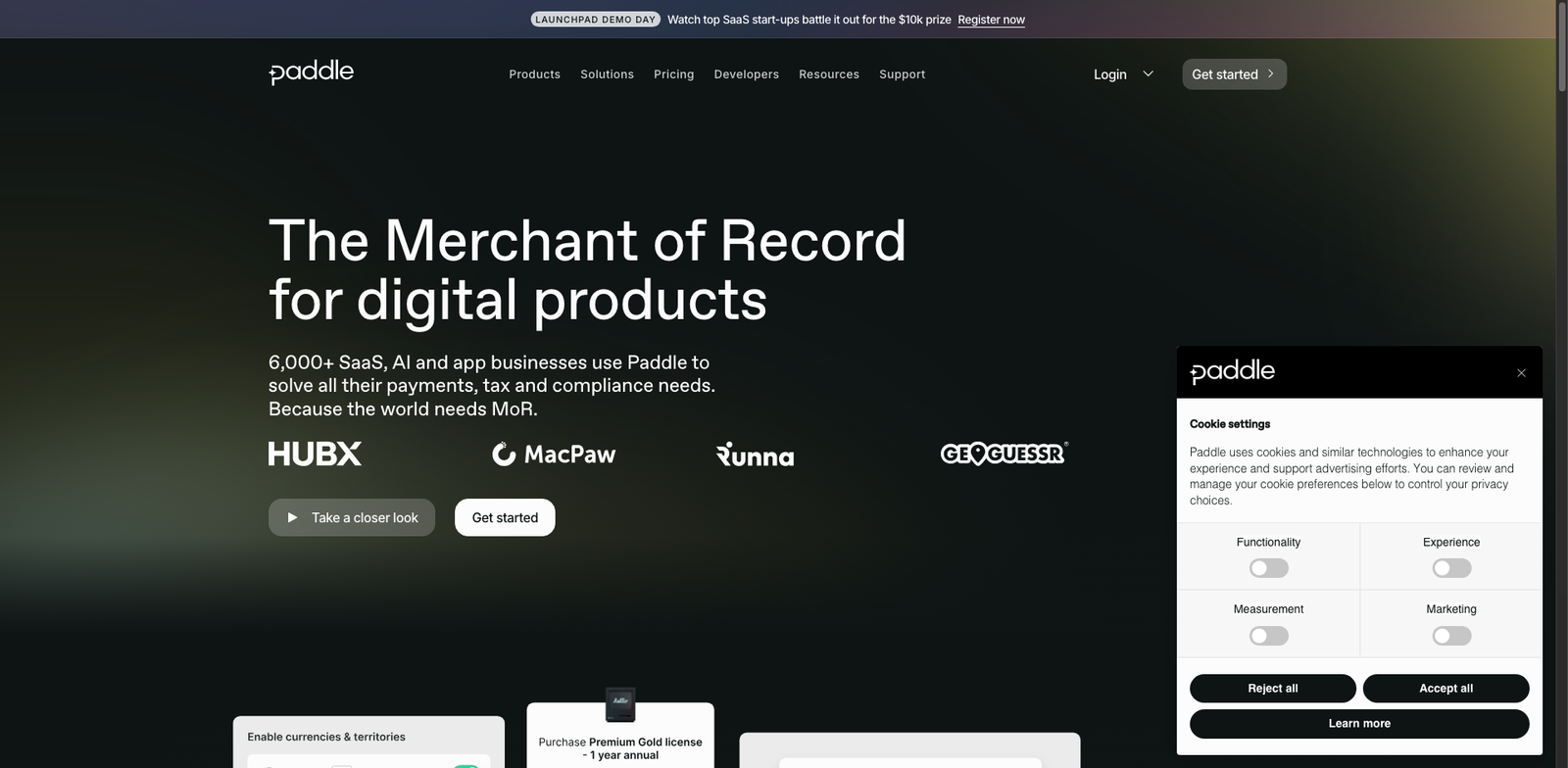Click the Runna customer logo

click(x=755, y=456)
